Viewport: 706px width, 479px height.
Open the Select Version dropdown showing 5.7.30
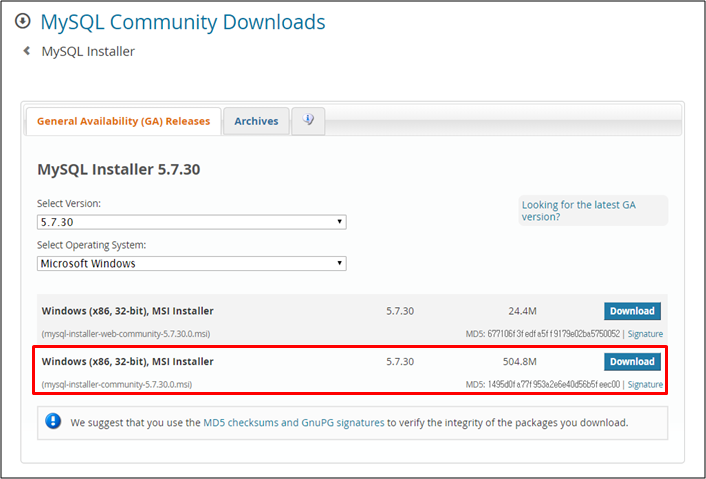click(x=192, y=222)
